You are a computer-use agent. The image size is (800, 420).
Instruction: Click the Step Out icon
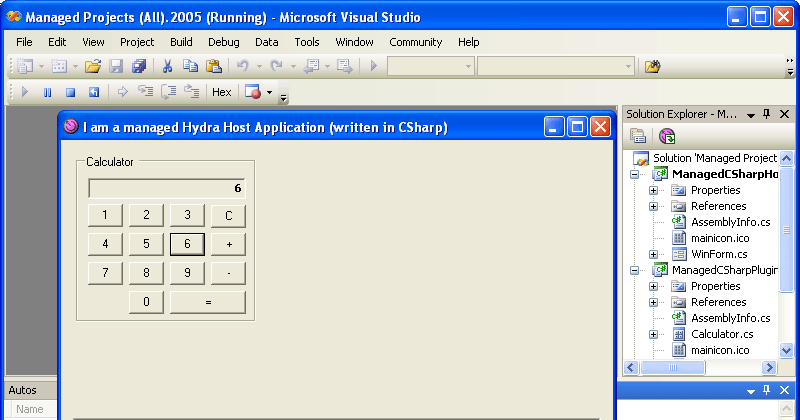coord(192,92)
